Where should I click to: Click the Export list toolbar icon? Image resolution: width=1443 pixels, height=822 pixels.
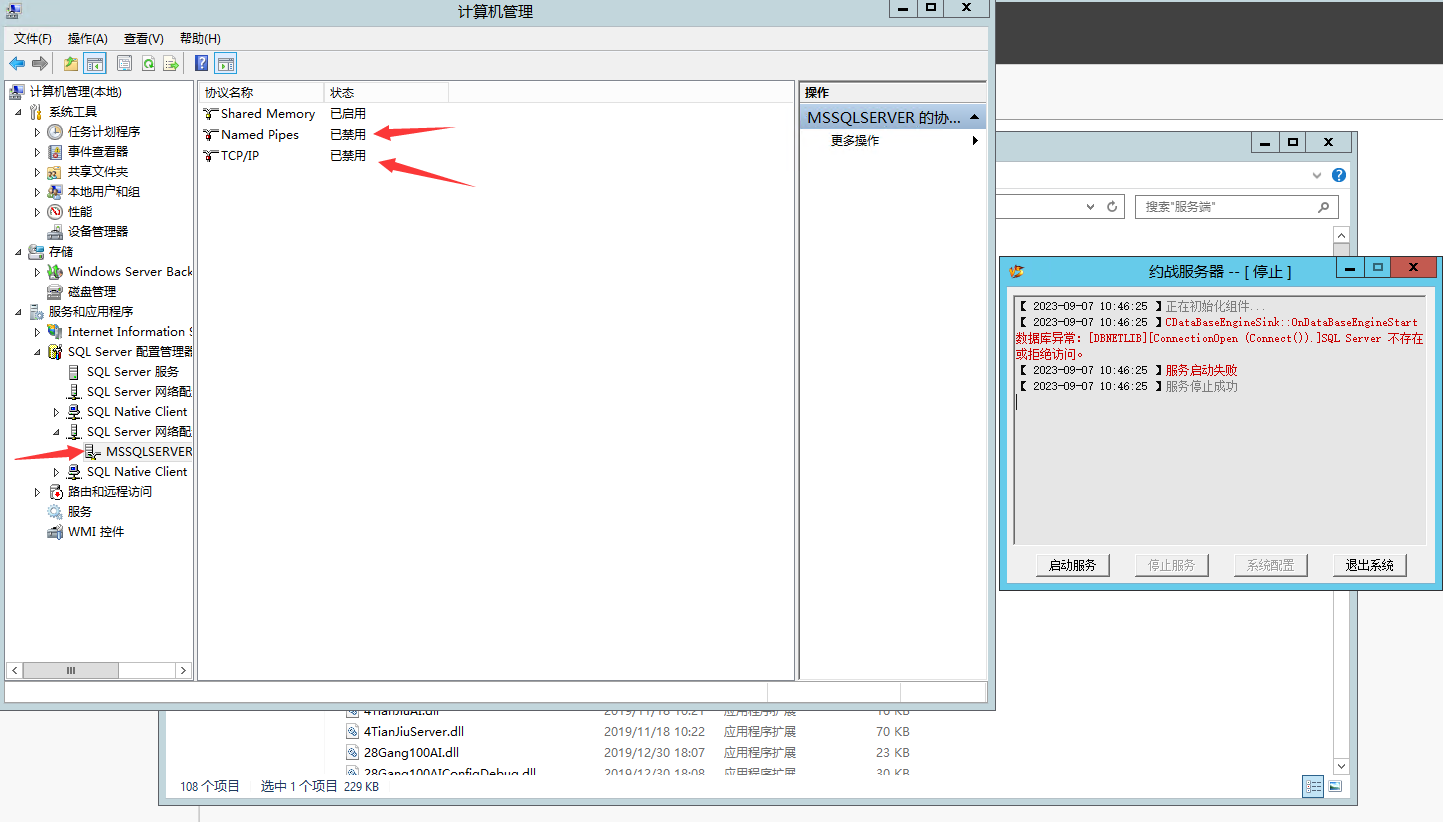pos(171,64)
